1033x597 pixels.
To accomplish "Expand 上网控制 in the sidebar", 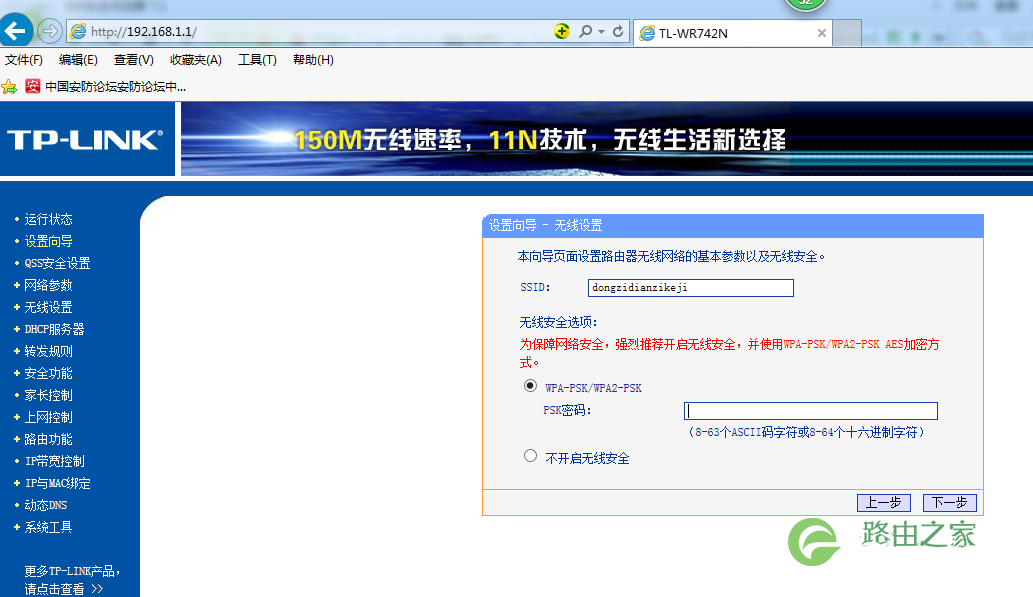I will coord(48,417).
